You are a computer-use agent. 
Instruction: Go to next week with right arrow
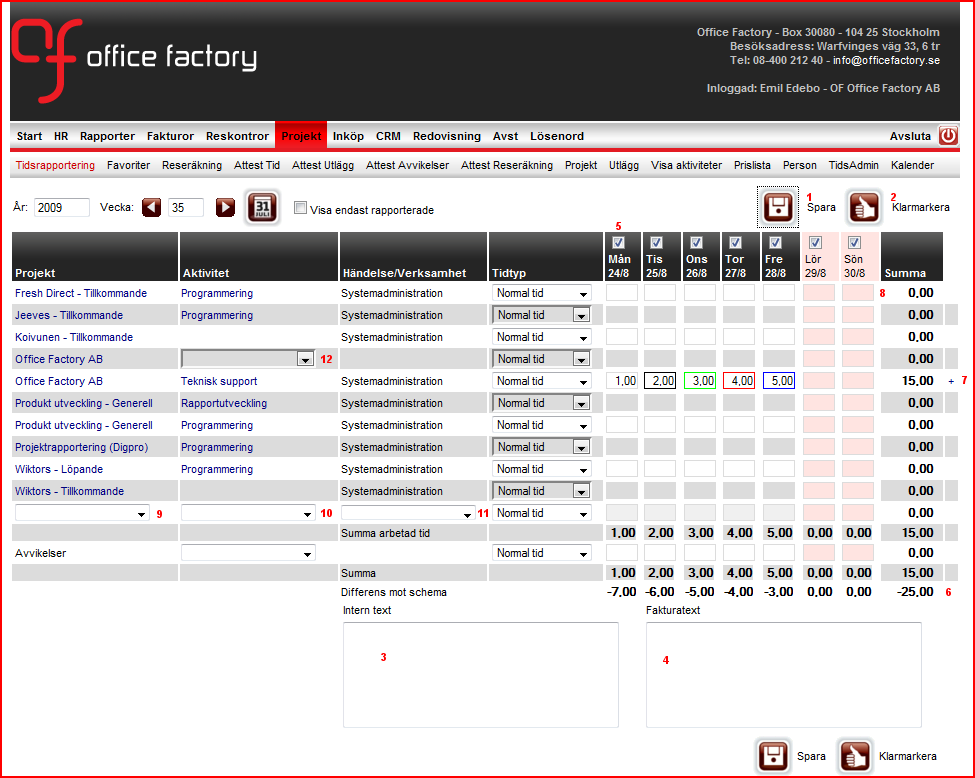point(225,207)
